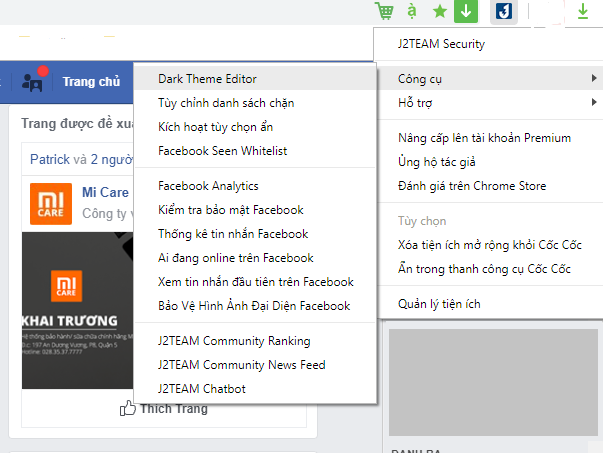Click the green star bookmark icon
Screen dimensions: 603x453
[x=440, y=12]
